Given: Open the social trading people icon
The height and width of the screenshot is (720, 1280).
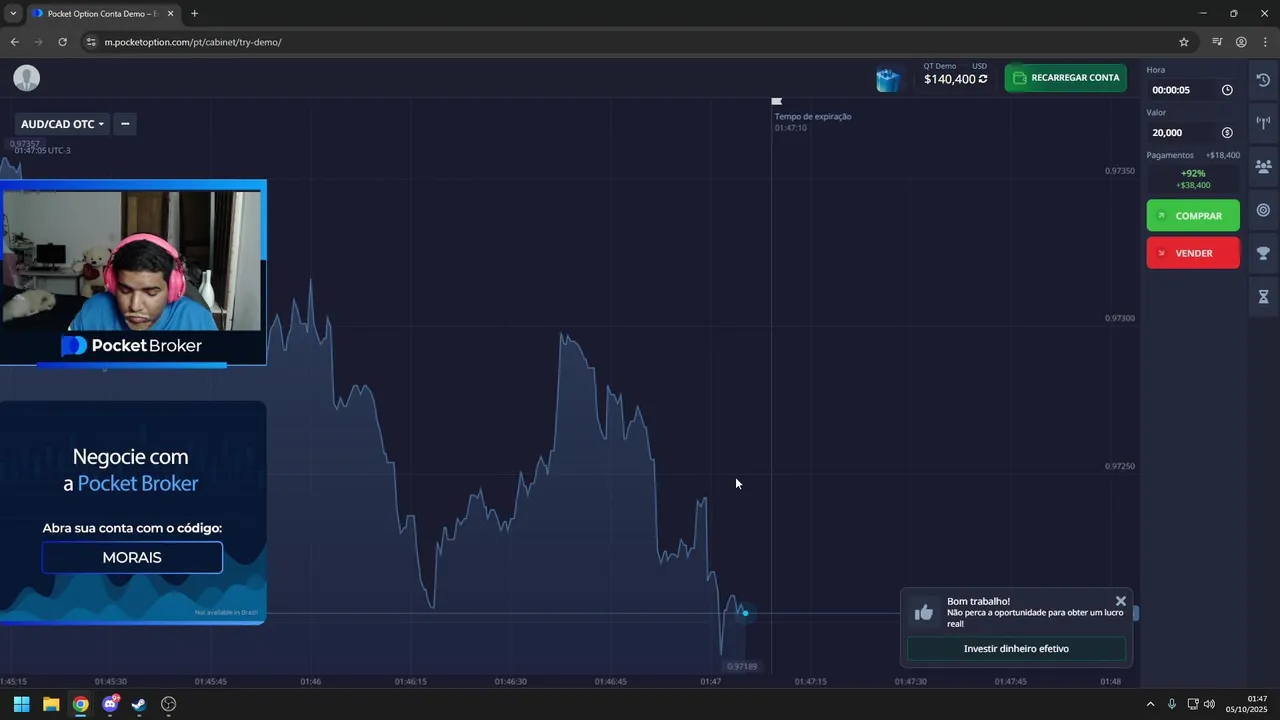Looking at the screenshot, I should click(1263, 166).
